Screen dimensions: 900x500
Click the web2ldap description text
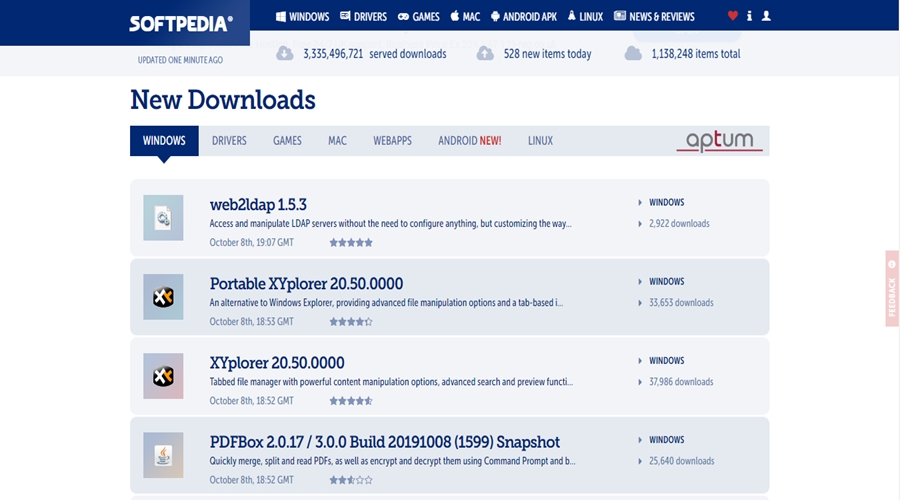(x=390, y=223)
